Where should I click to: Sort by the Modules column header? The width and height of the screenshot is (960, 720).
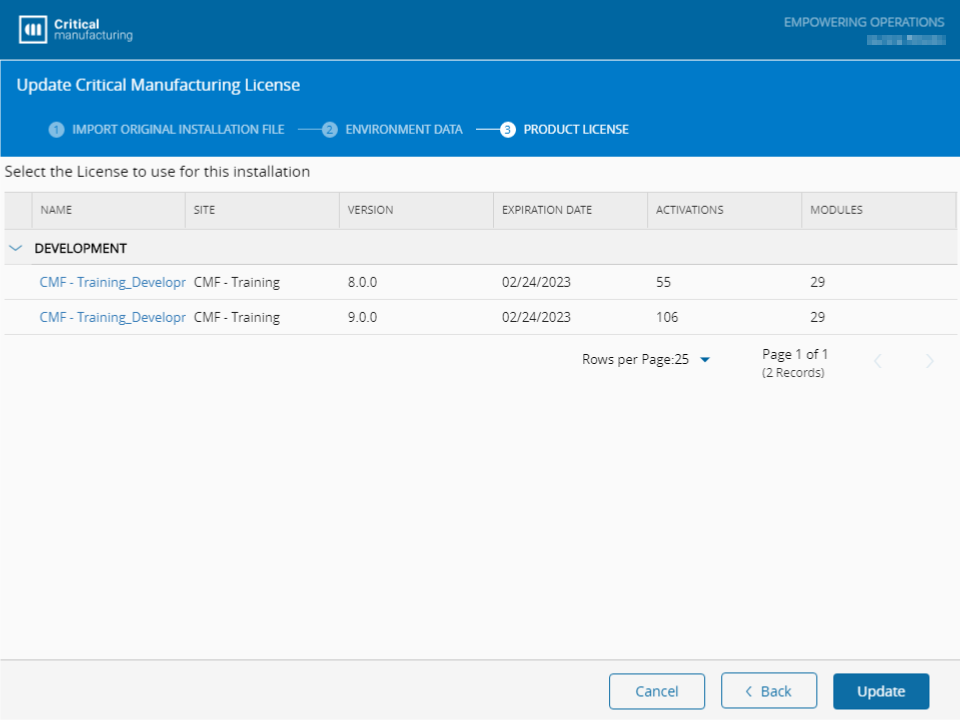pos(836,210)
